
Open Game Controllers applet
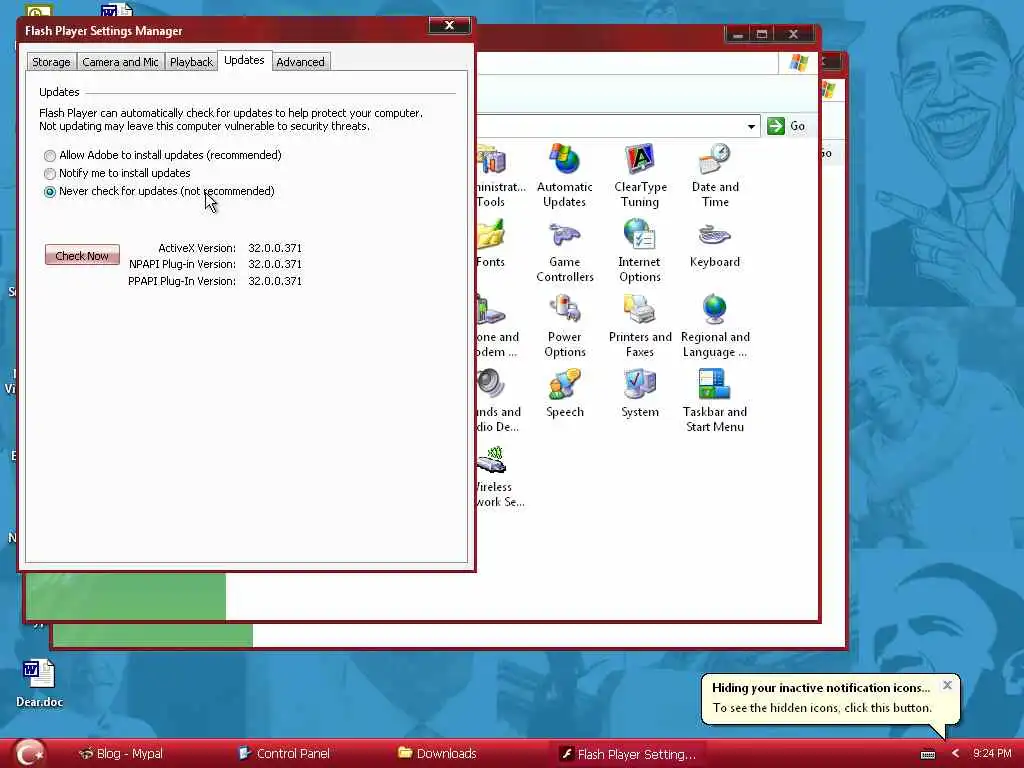pyautogui.click(x=564, y=251)
